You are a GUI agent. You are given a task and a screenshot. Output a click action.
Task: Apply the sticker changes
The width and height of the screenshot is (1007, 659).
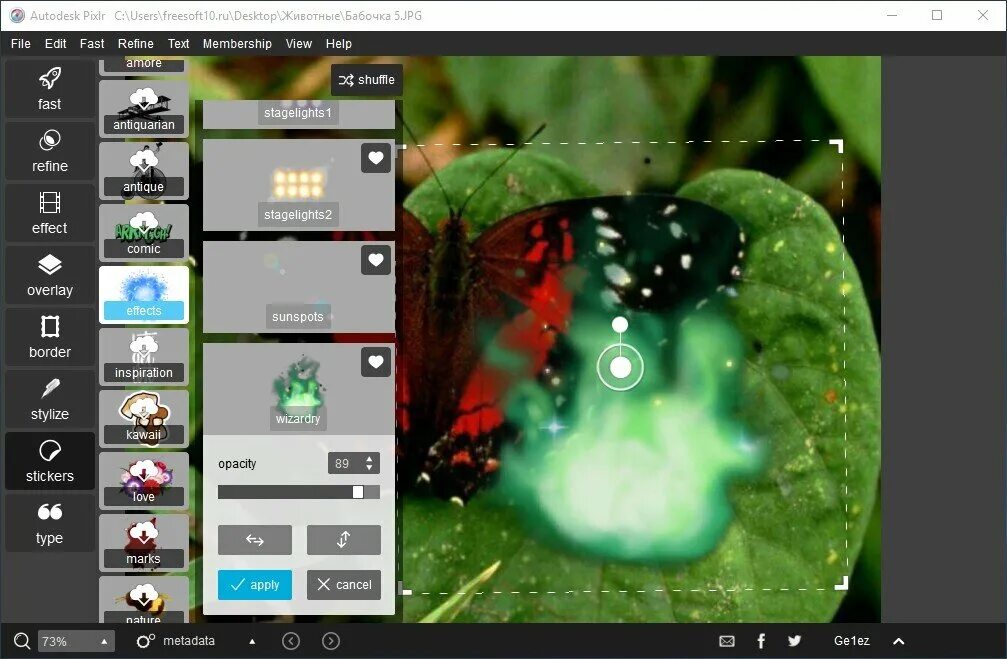pyautogui.click(x=255, y=585)
